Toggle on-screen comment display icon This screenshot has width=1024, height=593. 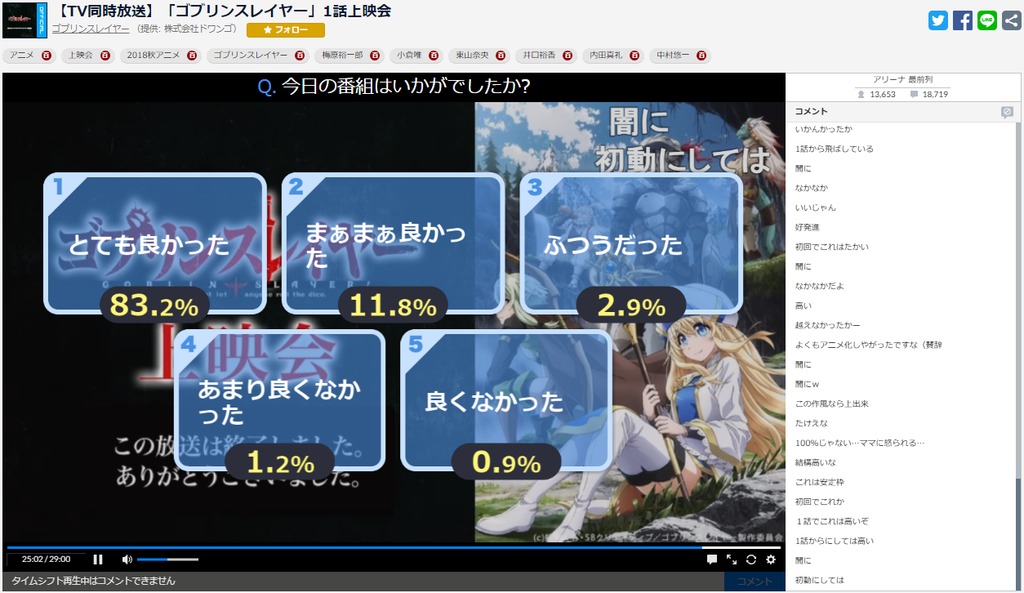[712, 559]
